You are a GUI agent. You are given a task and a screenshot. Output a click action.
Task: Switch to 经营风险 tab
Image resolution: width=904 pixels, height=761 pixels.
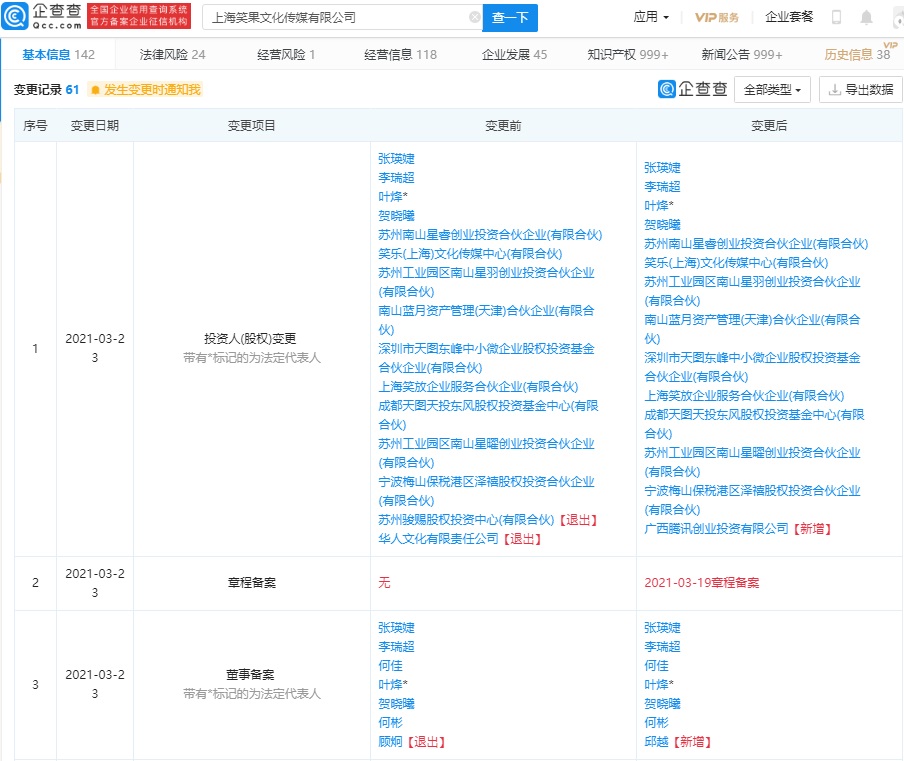(286, 55)
